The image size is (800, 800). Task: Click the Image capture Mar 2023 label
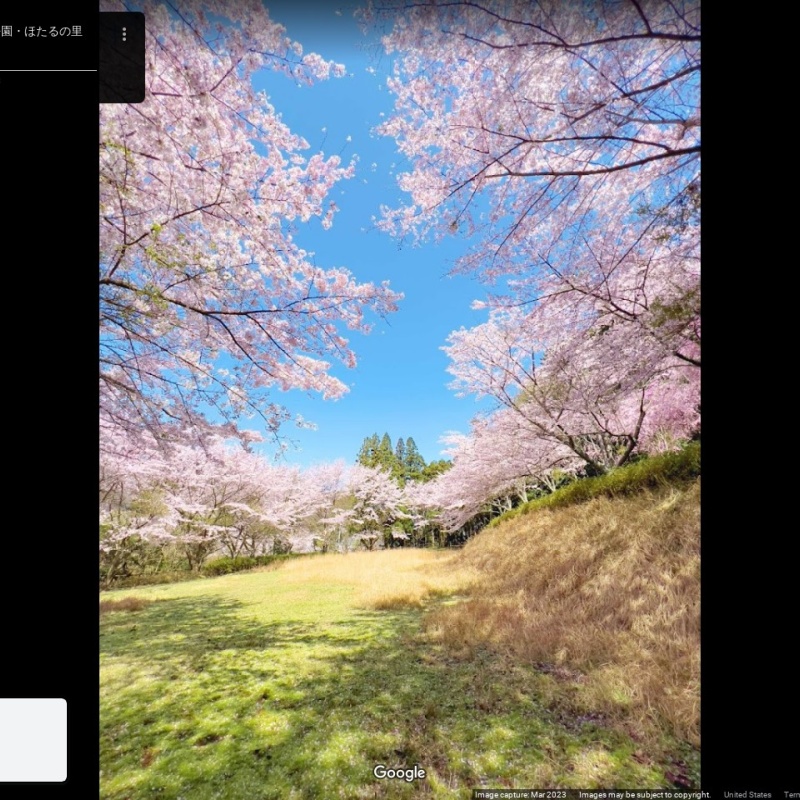[520, 795]
